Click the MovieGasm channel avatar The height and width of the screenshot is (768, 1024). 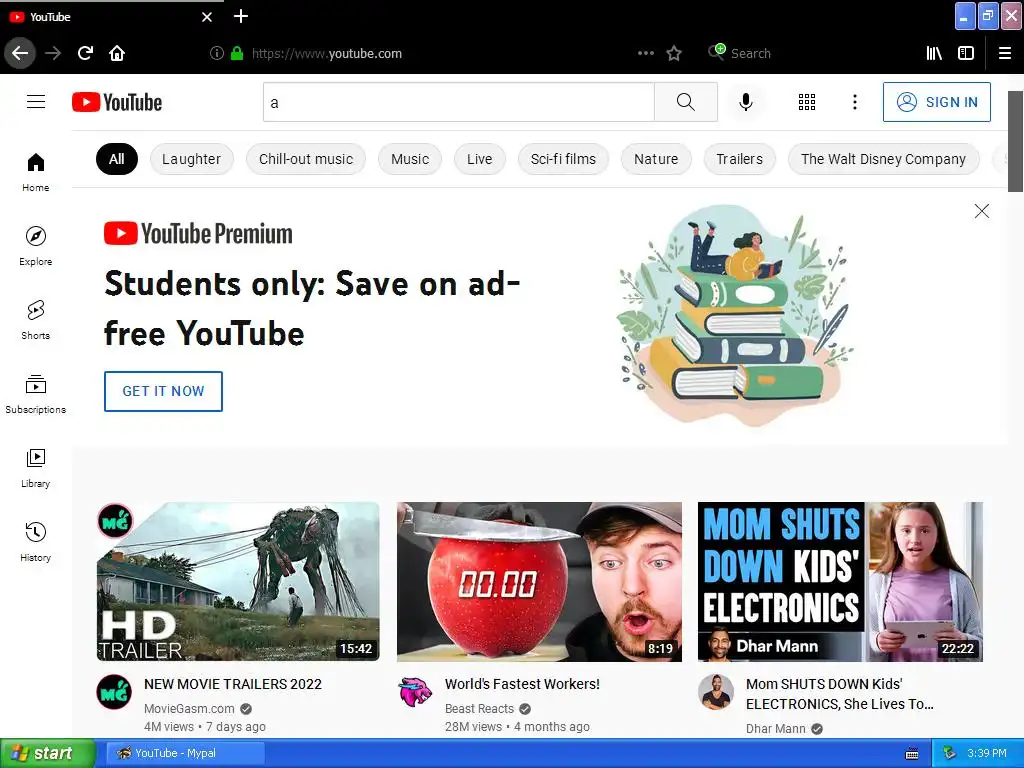(x=114, y=692)
